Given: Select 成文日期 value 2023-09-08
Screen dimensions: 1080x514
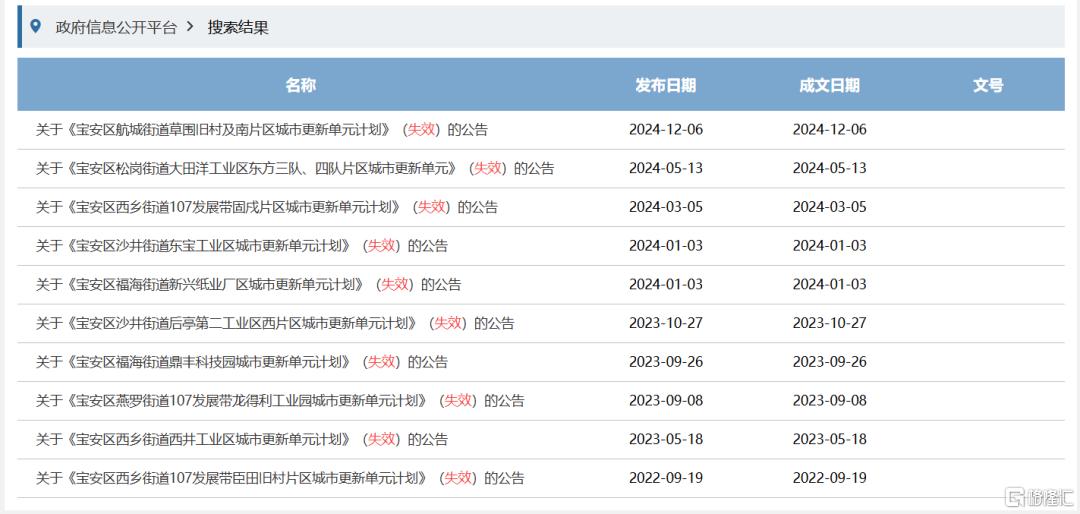Looking at the screenshot, I should (x=830, y=400).
